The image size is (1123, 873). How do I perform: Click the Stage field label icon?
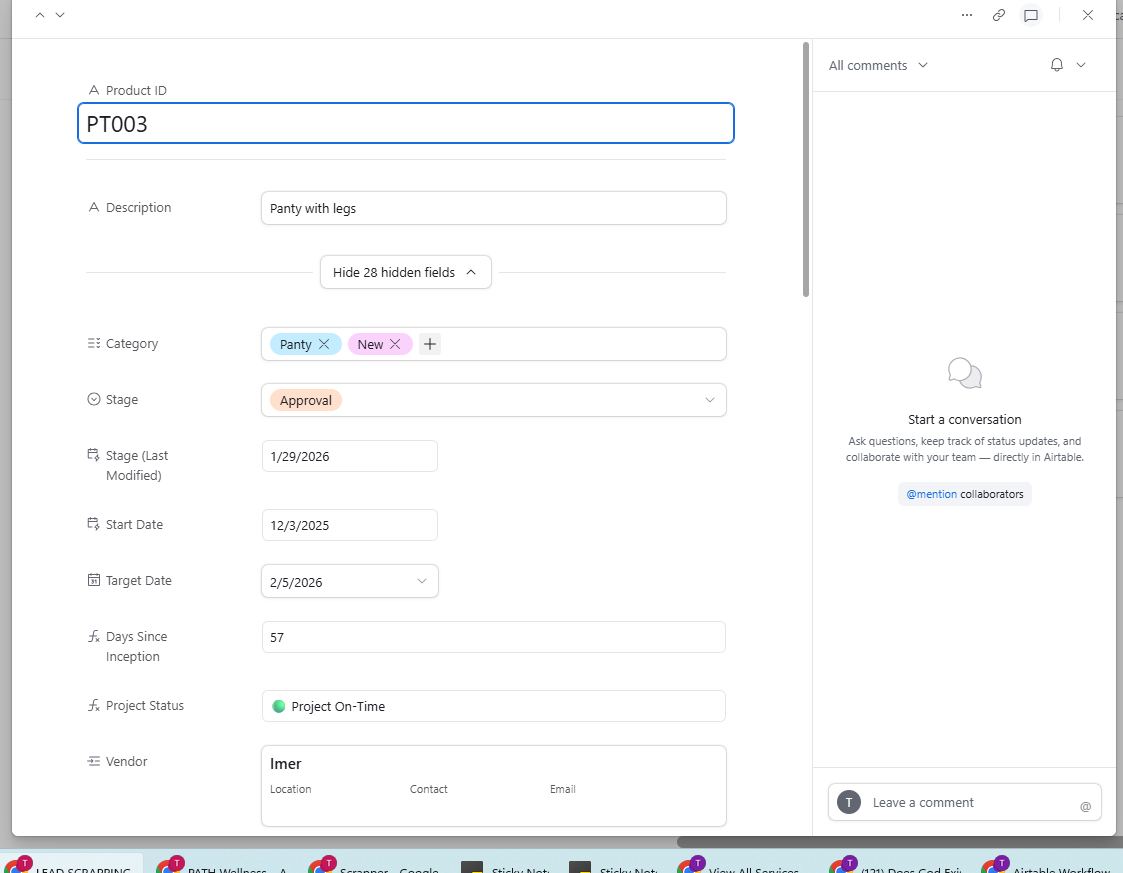(94, 400)
